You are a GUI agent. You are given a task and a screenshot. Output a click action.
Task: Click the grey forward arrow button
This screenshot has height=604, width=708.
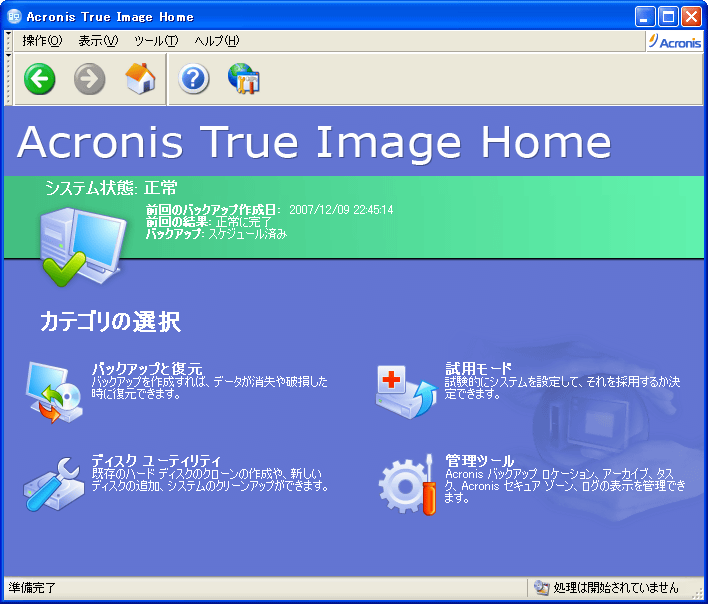tap(89, 79)
